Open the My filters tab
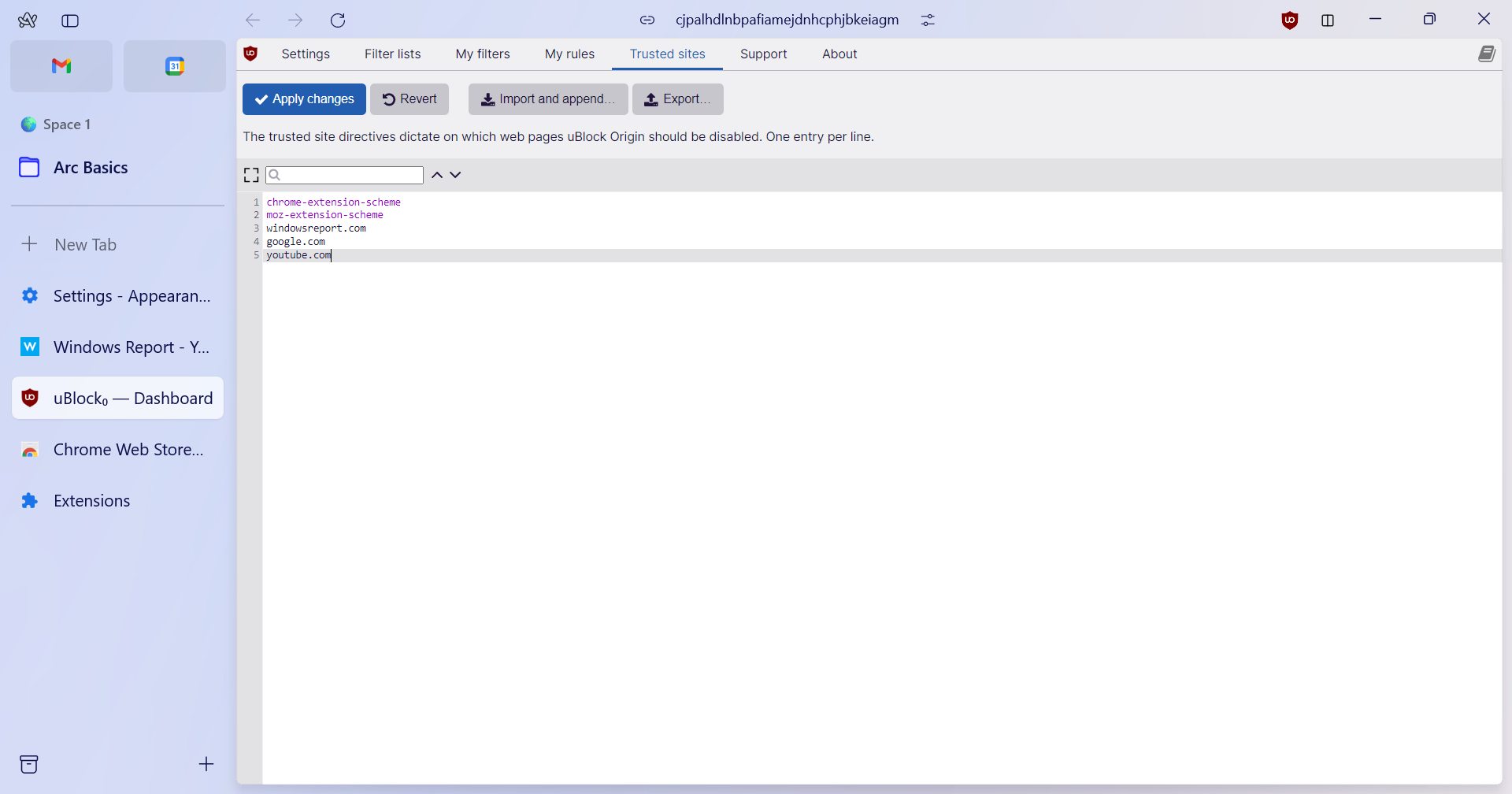This screenshot has width=1512, height=794. 483,54
